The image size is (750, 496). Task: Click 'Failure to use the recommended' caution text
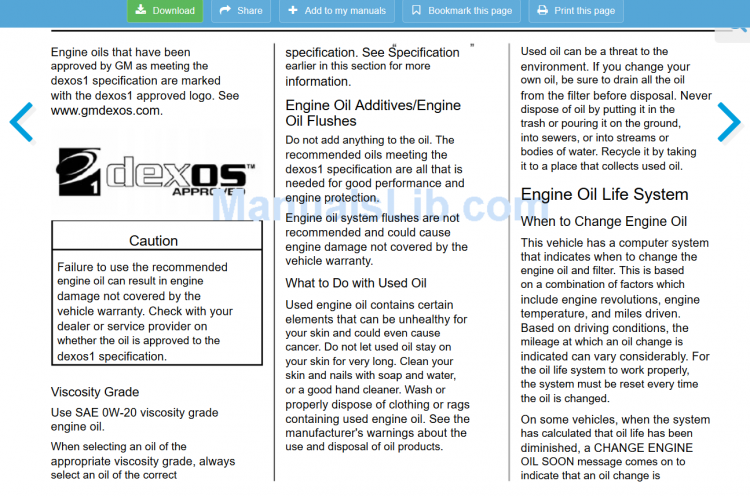[145, 311]
